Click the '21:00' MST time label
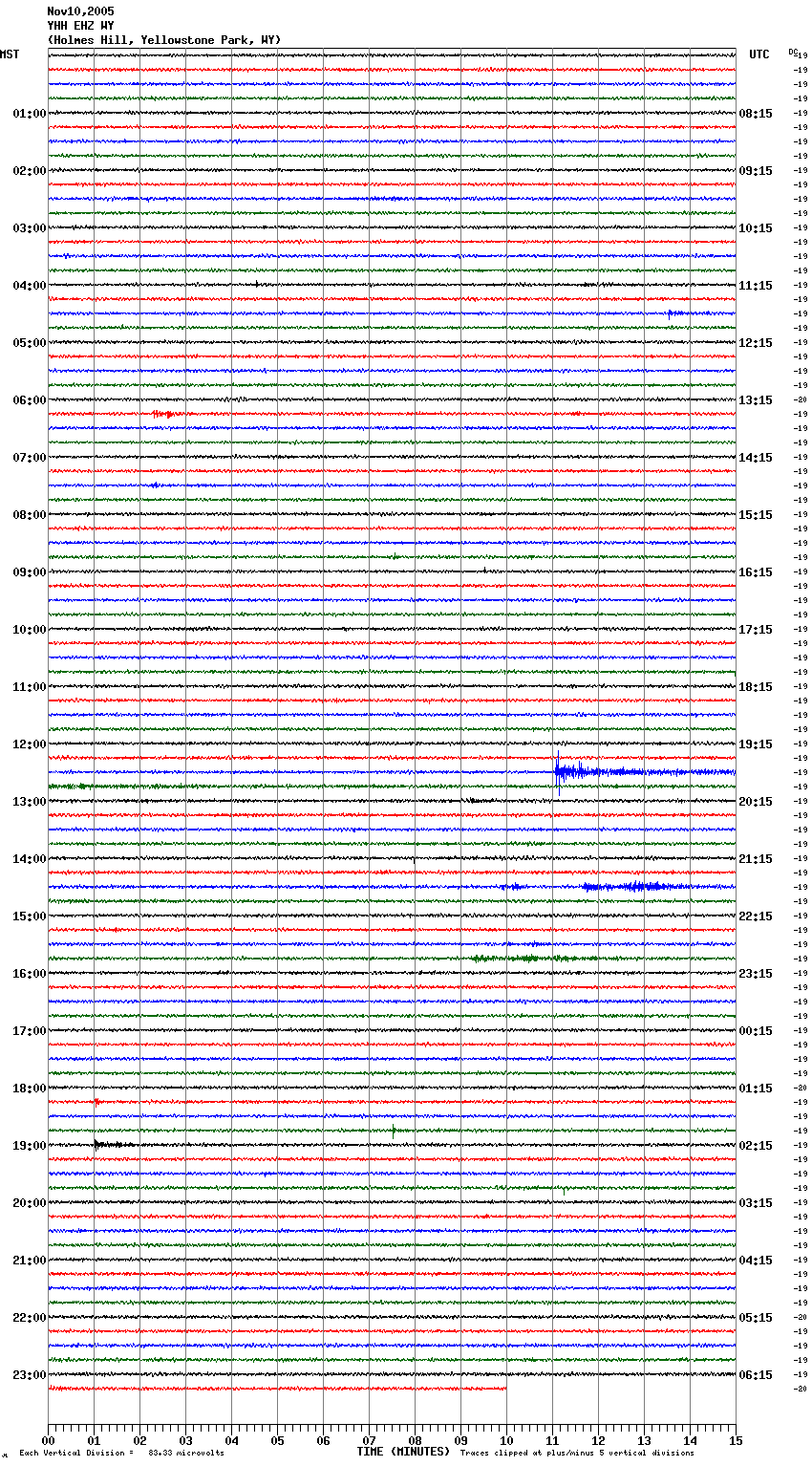Image resolution: width=812 pixels, height=1466 pixels. coord(30,1261)
